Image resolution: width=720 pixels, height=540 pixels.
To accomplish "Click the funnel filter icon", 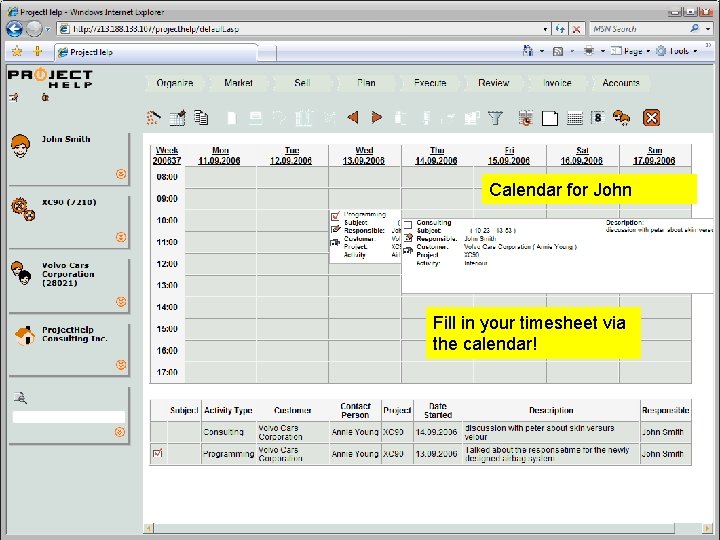I will click(x=495, y=118).
